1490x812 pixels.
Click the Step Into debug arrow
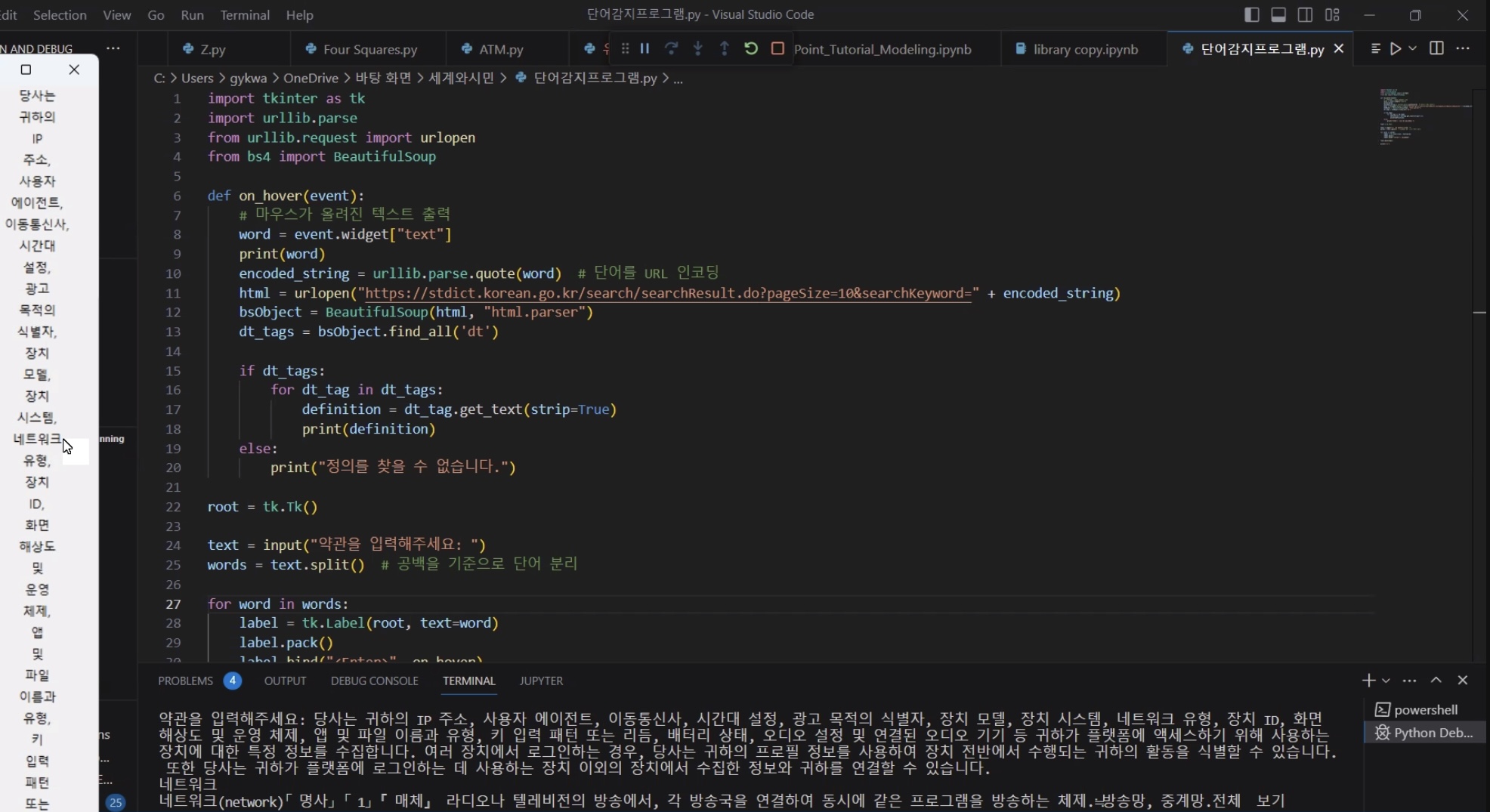(697, 48)
